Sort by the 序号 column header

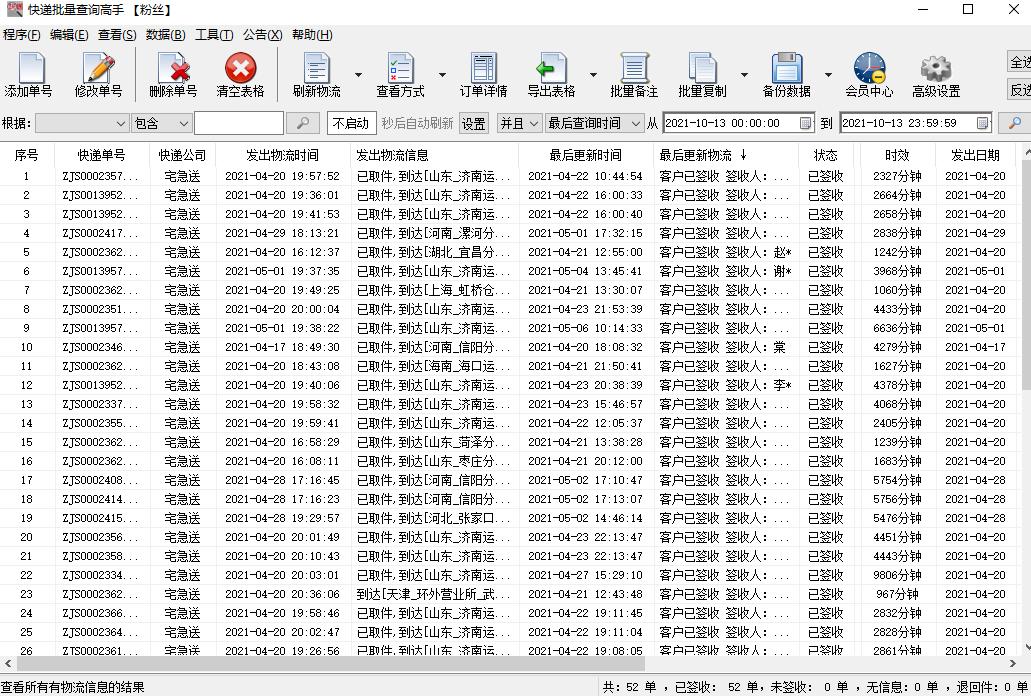pos(26,155)
